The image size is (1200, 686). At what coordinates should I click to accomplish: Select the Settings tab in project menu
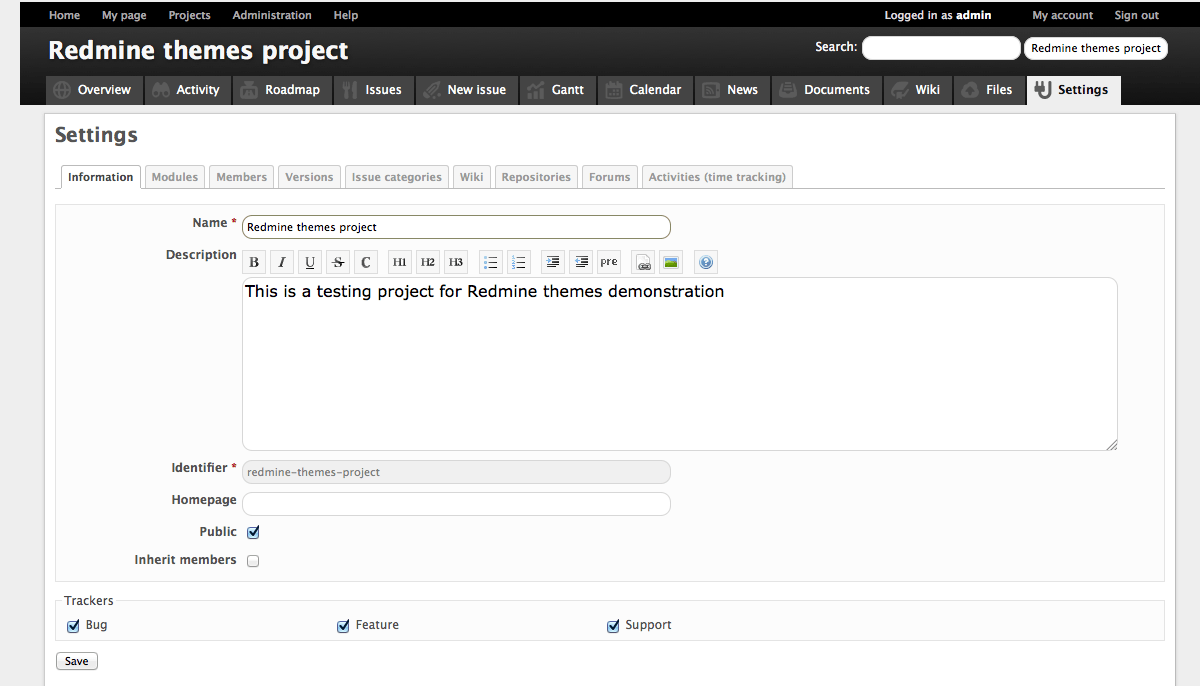coord(1074,90)
